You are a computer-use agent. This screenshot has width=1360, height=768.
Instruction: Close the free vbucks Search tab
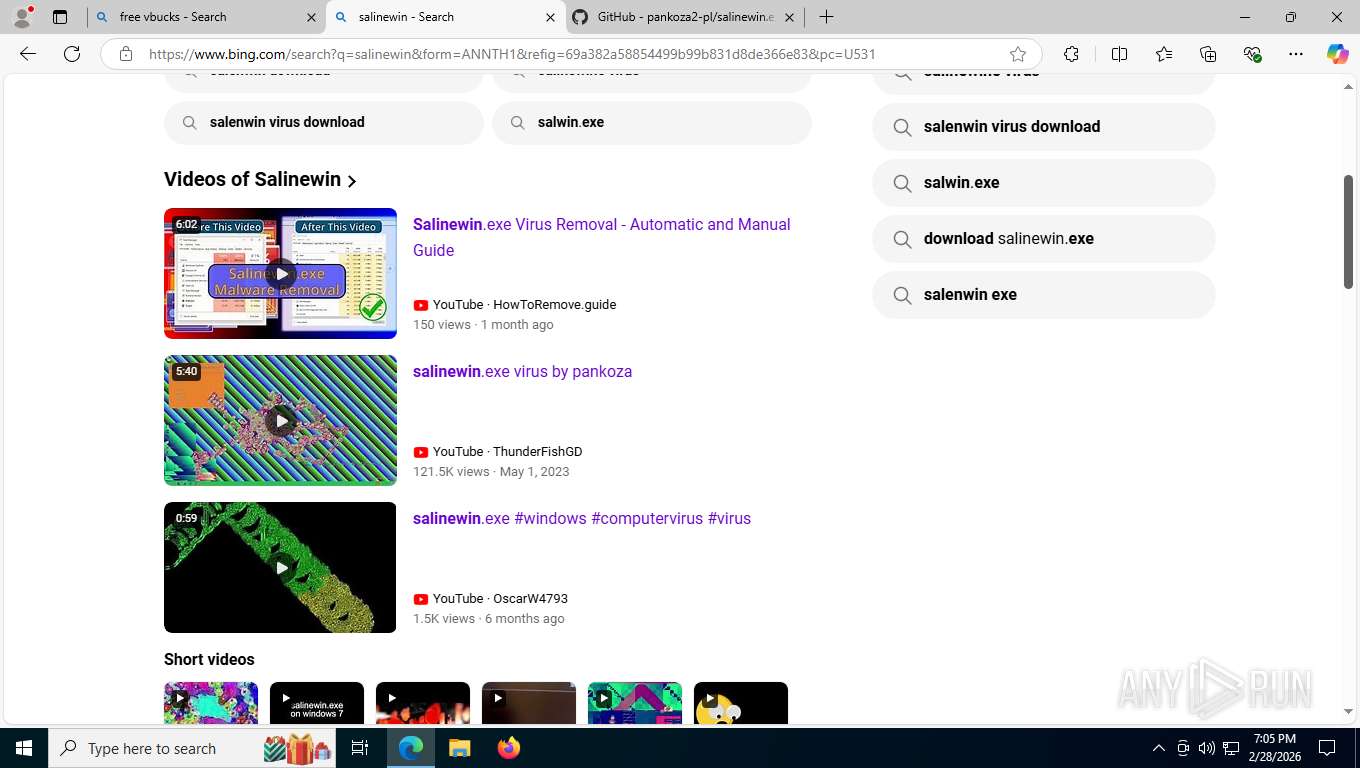click(x=311, y=17)
